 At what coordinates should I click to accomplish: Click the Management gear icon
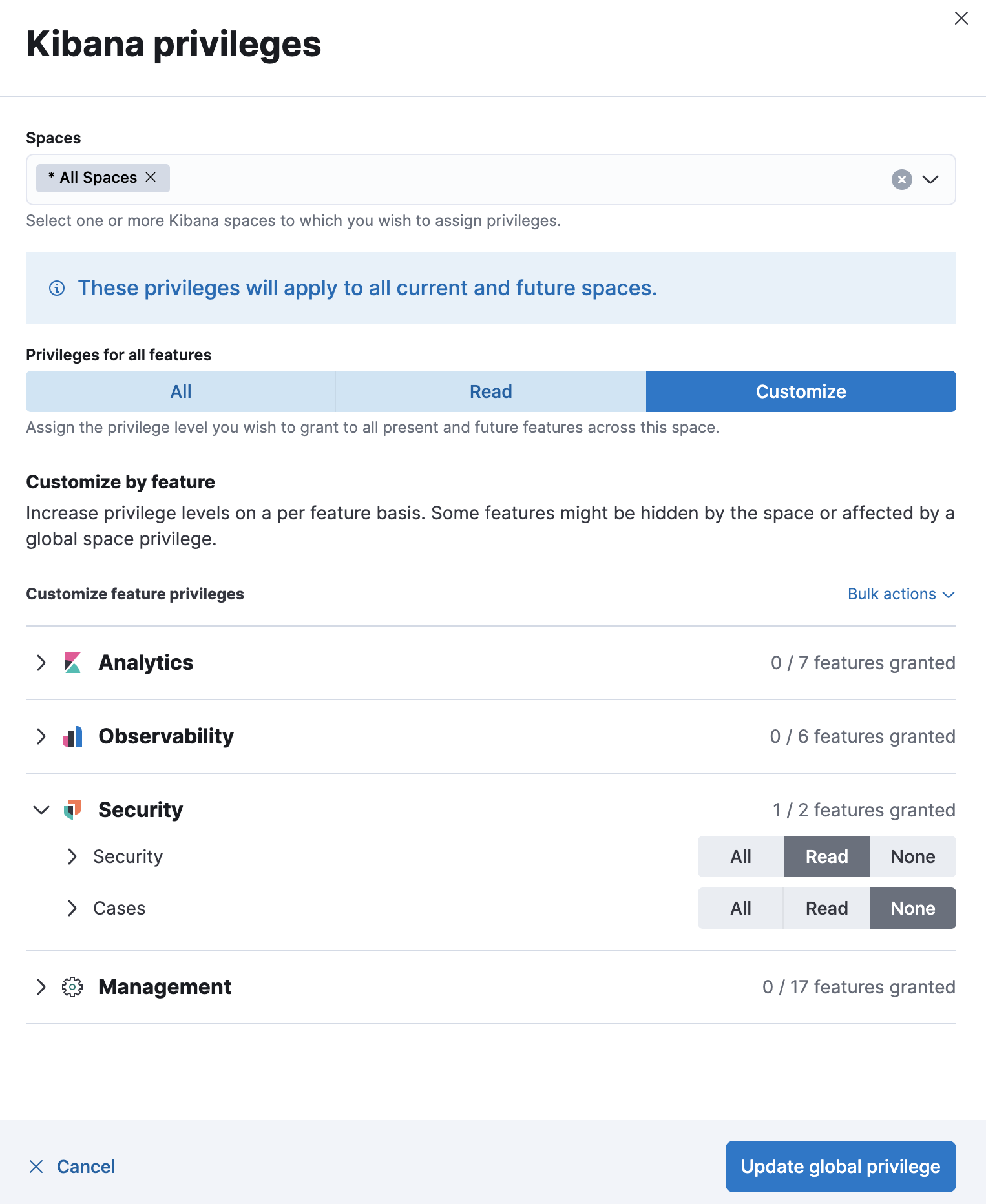72,987
